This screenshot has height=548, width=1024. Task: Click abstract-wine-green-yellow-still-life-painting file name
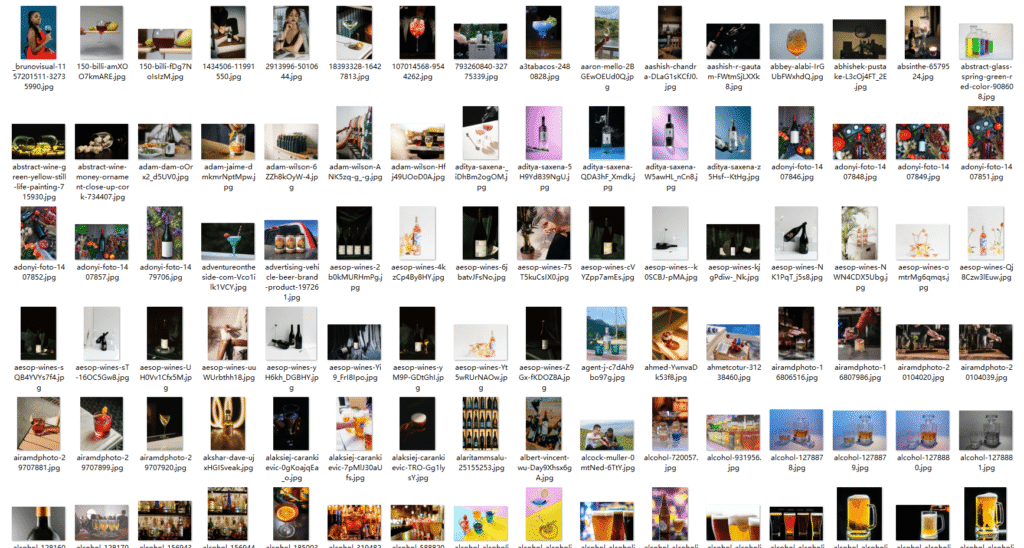pos(39,182)
